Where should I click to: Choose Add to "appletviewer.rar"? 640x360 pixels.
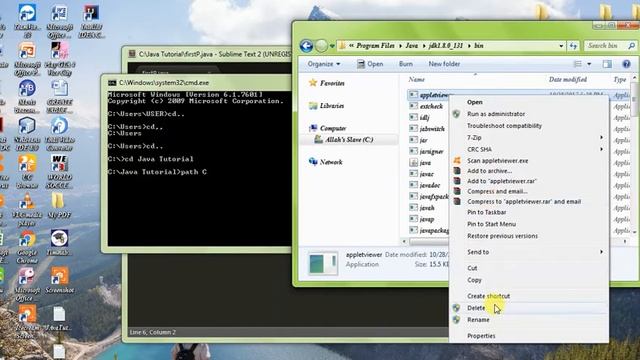click(529, 181)
